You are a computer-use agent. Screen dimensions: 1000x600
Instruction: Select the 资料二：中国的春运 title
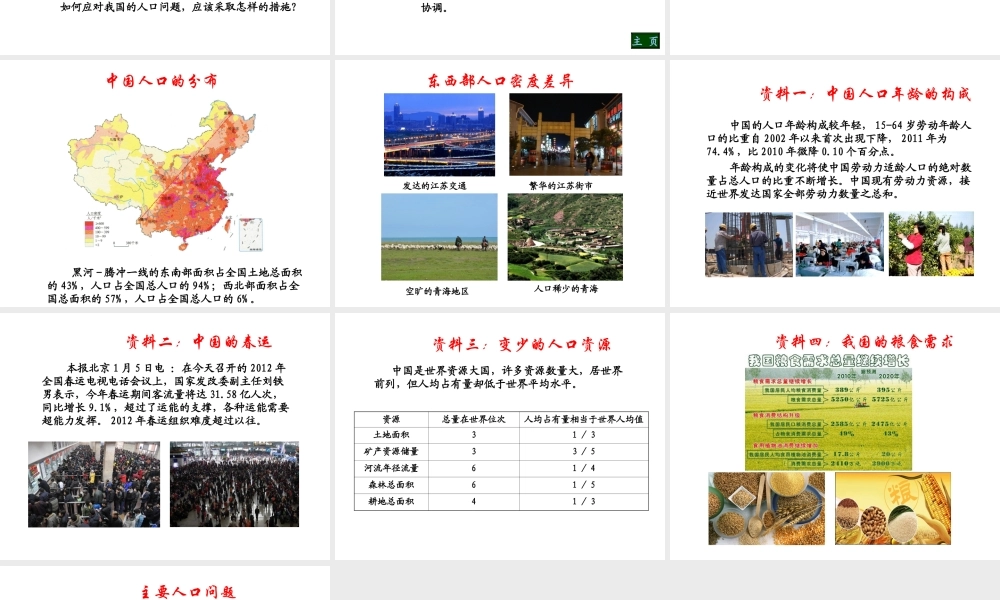tap(199, 342)
